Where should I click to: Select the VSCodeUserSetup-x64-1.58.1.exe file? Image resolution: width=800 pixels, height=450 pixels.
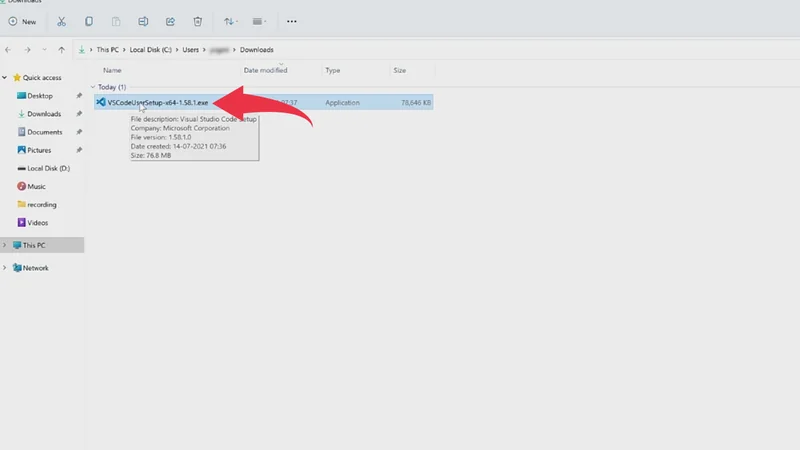click(x=157, y=102)
